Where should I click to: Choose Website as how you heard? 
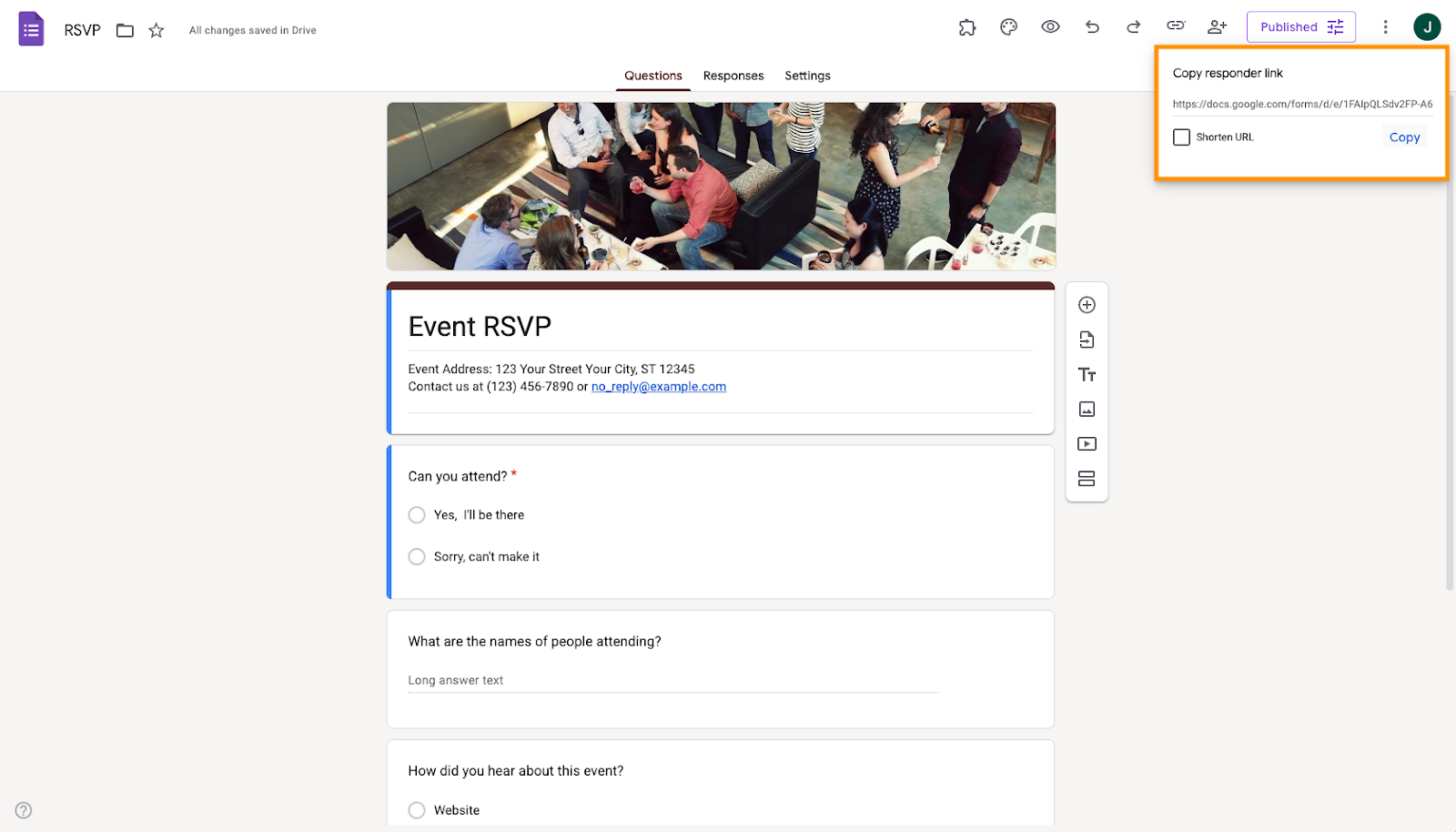416,809
